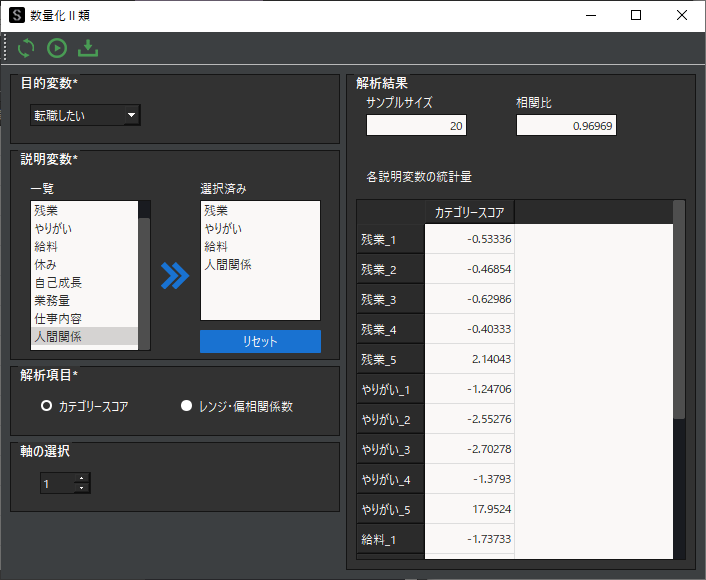Click the やりがい_3 row header

(x=390, y=449)
